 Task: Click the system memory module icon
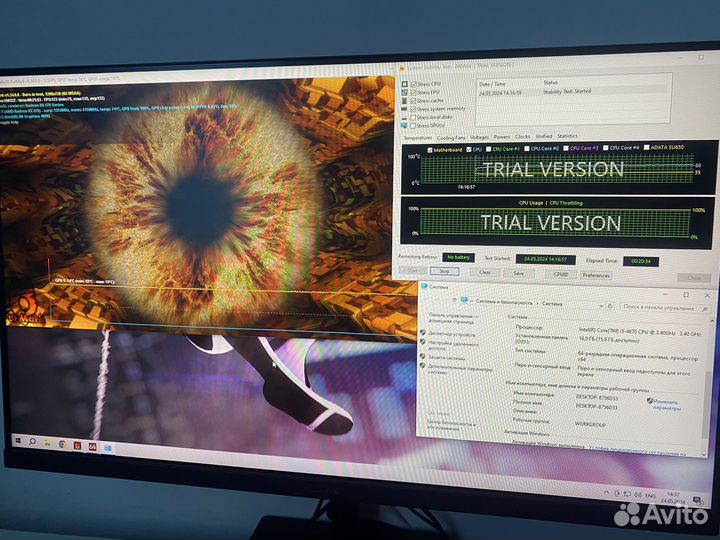404,109
